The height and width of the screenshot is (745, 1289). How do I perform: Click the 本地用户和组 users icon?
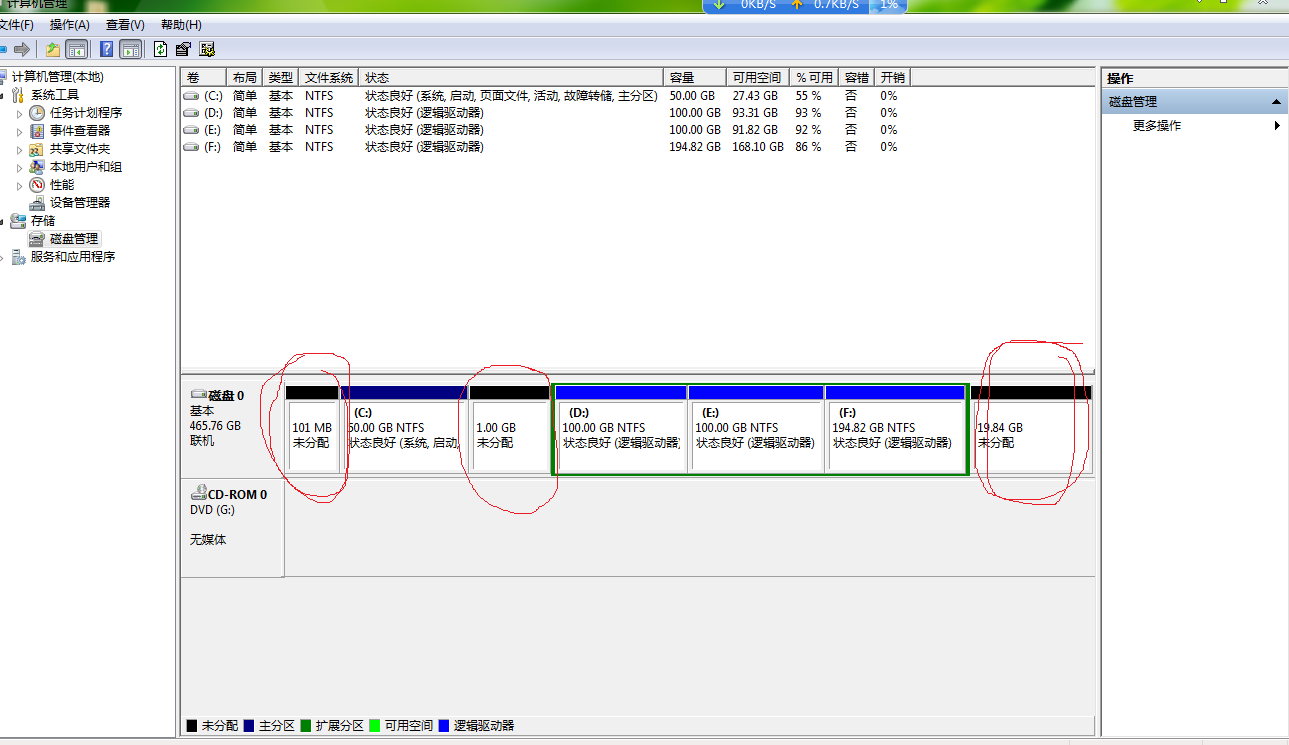(37, 167)
